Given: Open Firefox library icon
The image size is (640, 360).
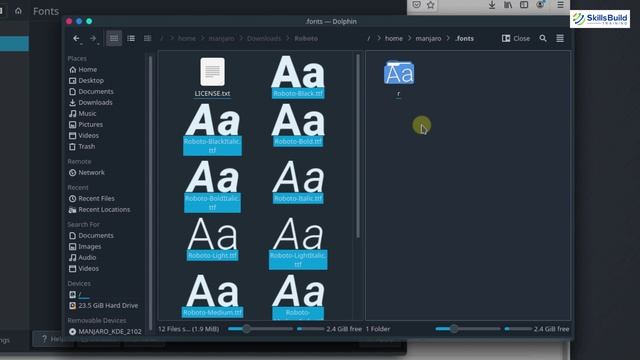Looking at the screenshot, I should pos(508,5).
